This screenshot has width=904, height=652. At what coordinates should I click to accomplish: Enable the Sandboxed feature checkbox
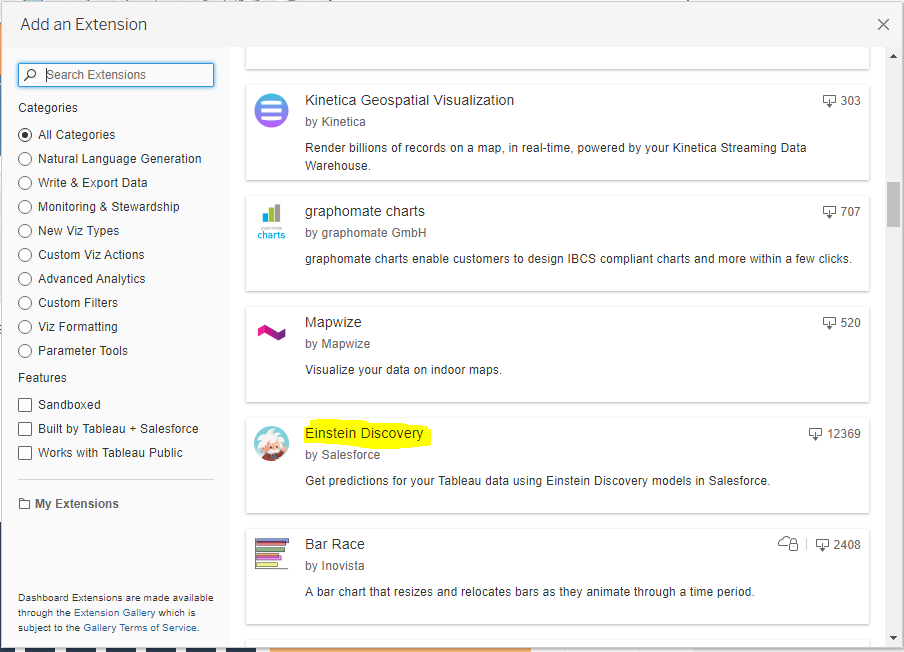coord(25,405)
